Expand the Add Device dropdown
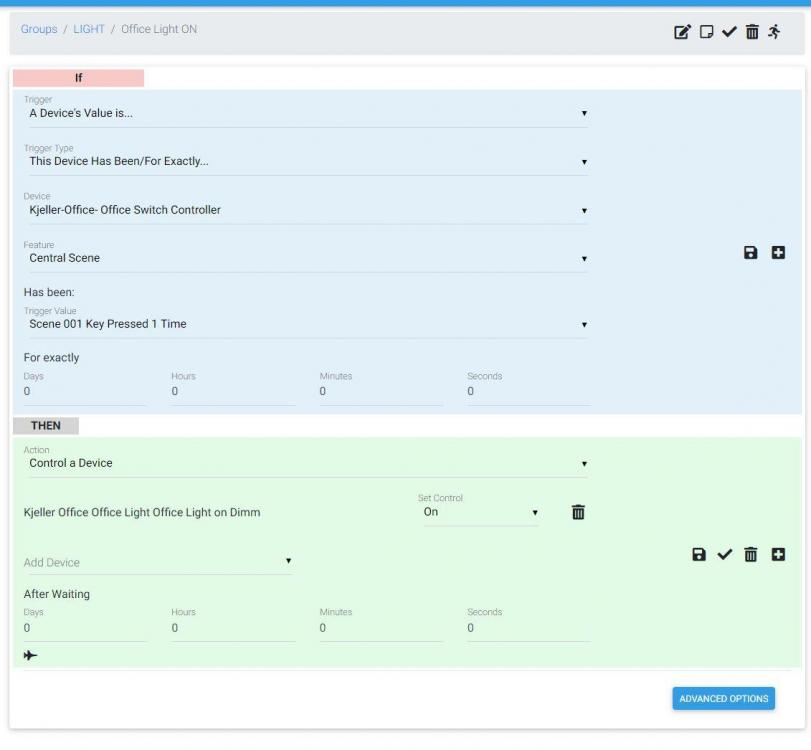The image size is (811, 750). point(157,562)
